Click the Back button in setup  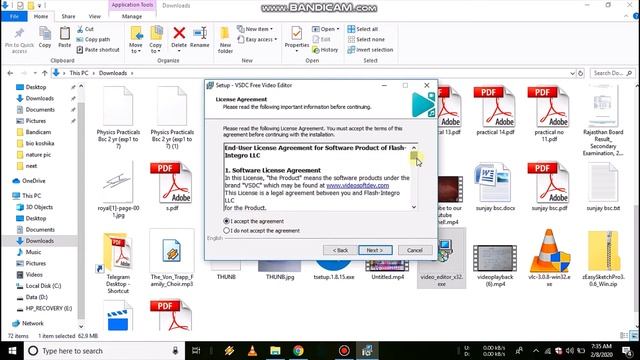click(x=340, y=250)
